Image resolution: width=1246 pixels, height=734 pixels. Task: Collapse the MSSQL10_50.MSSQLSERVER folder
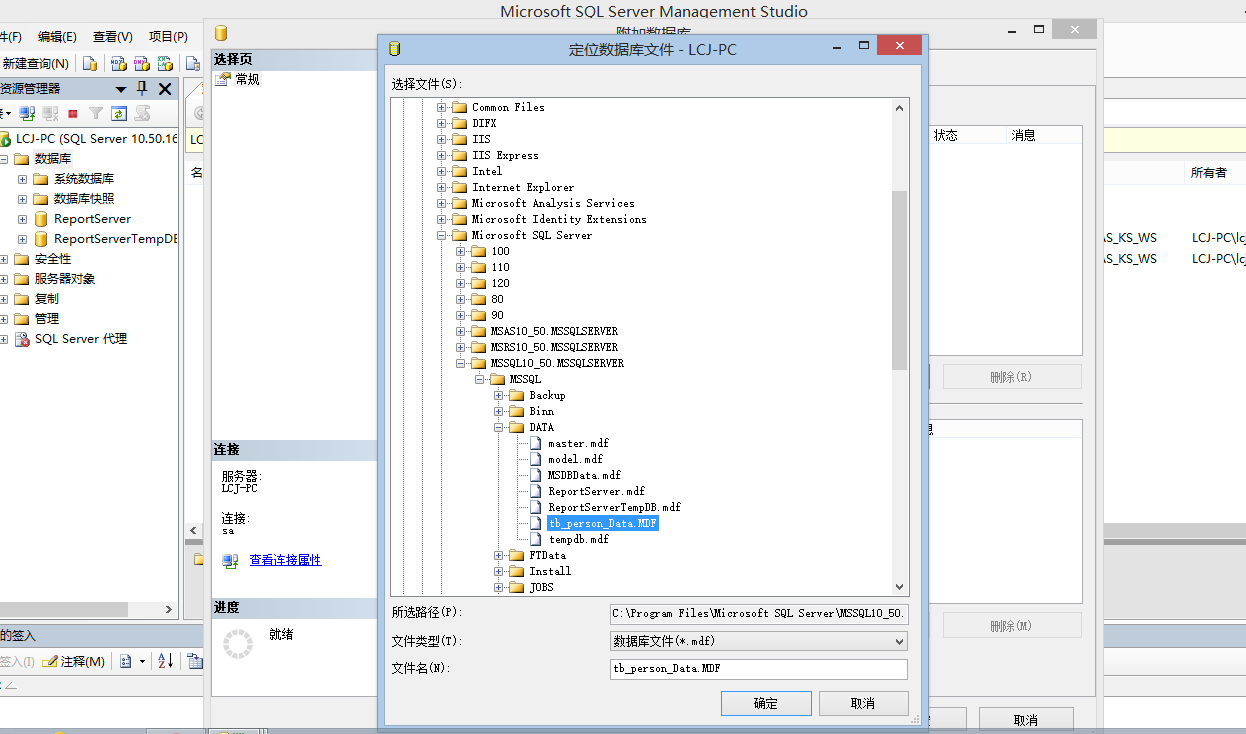coord(461,363)
